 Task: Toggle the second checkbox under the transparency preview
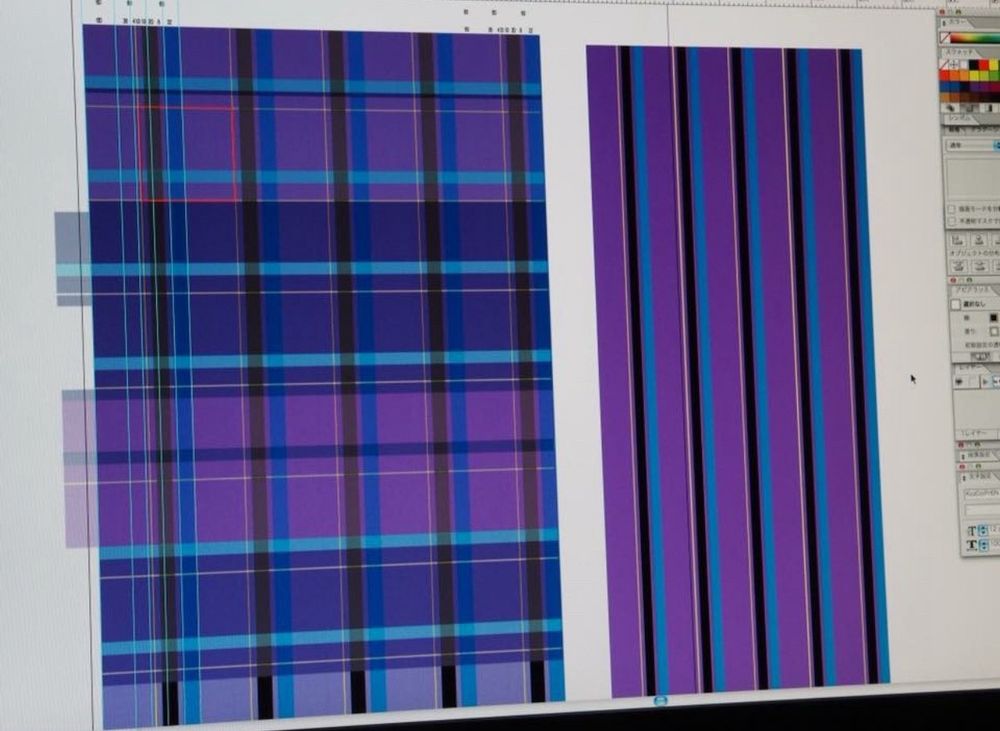[x=952, y=221]
